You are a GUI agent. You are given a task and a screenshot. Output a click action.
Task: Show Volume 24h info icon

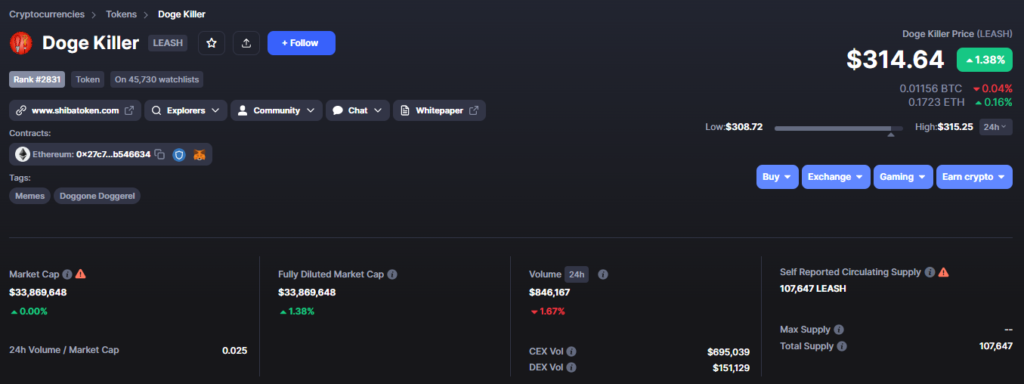(x=603, y=274)
